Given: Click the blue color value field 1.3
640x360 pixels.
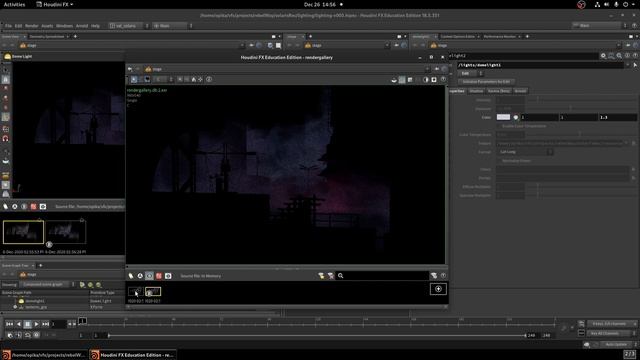Looking at the screenshot, I should click(x=617, y=118).
